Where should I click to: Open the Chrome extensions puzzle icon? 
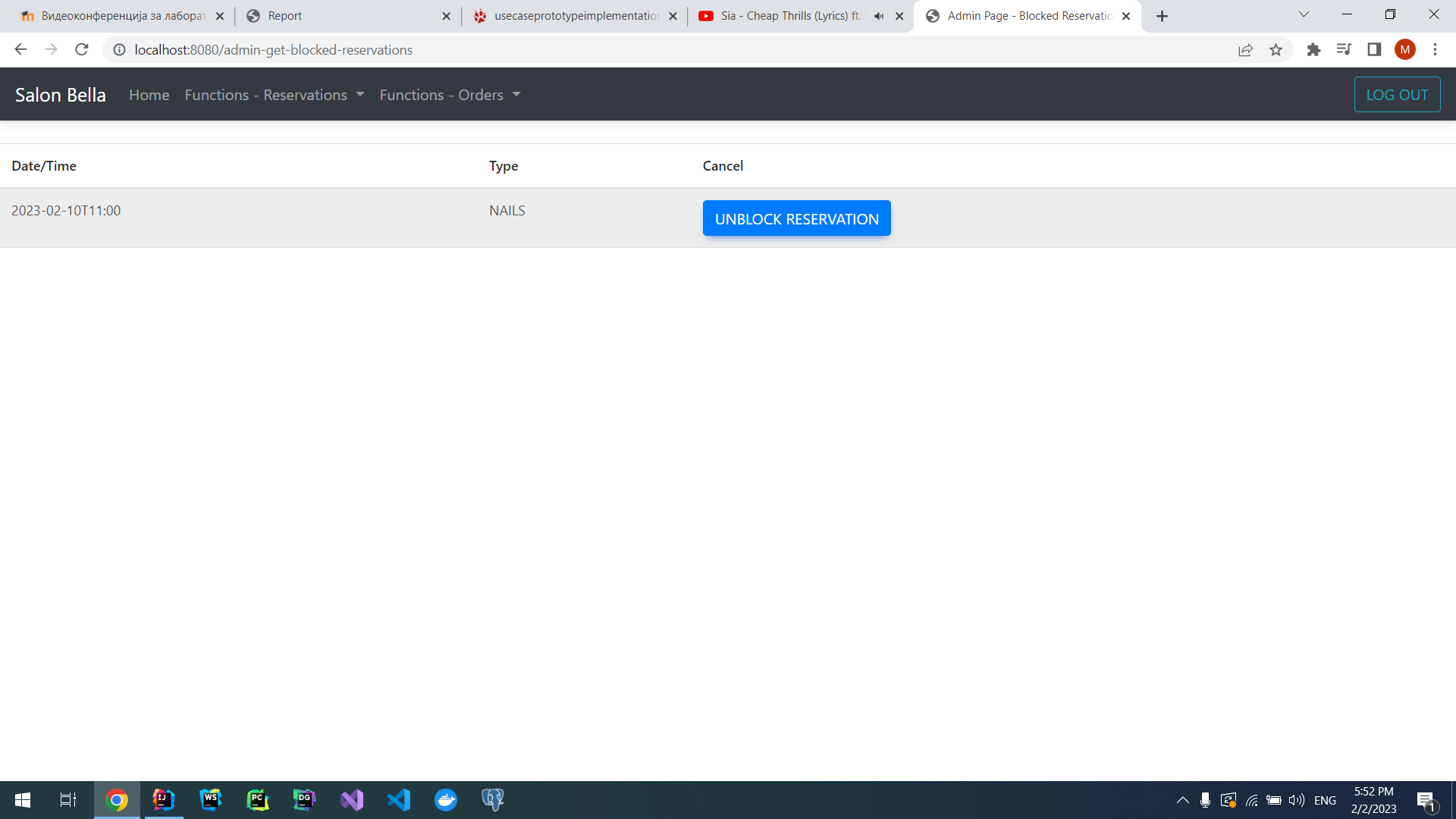1313,50
